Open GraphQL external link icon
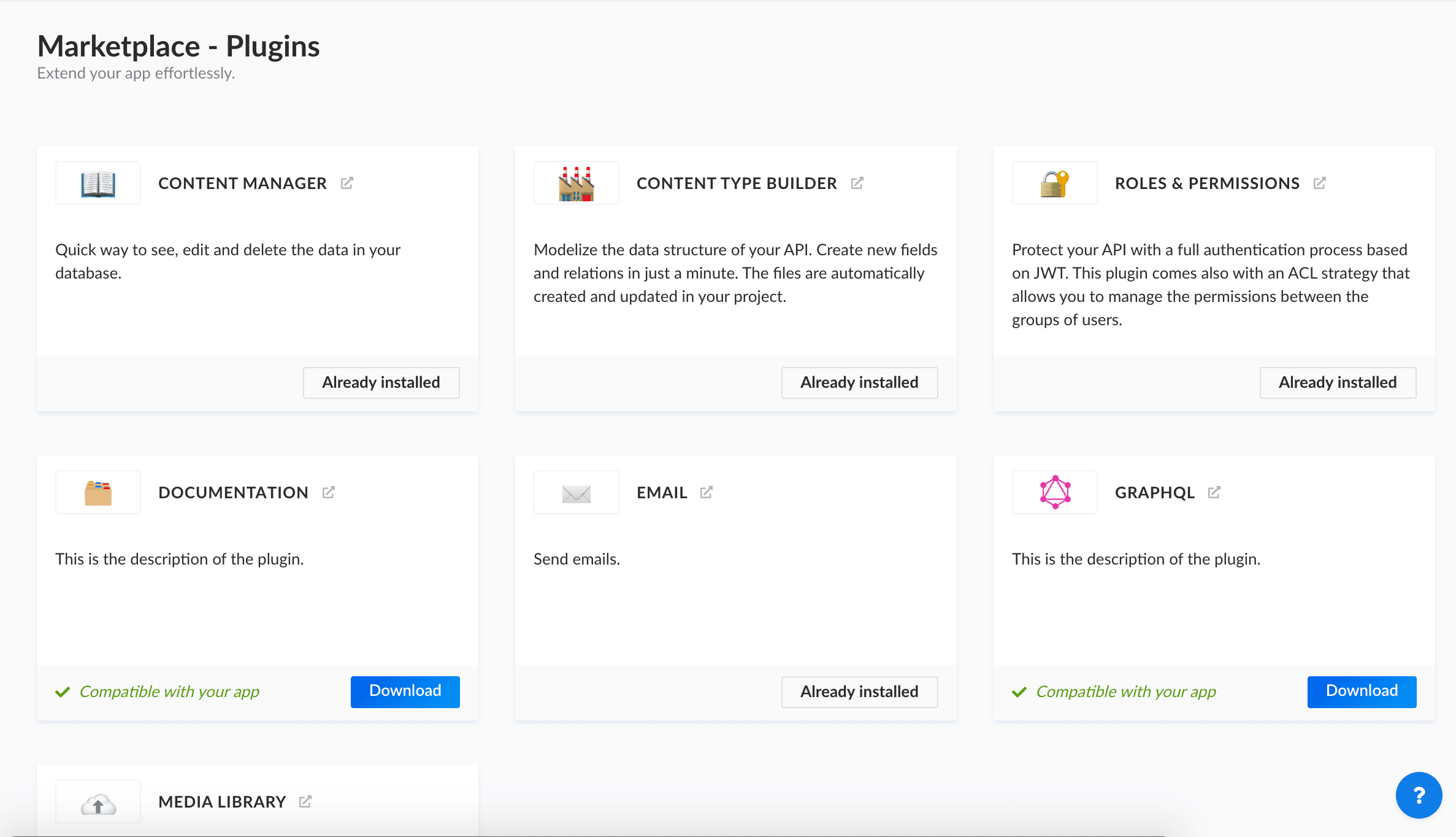Viewport: 1456px width, 837px height. (x=1214, y=492)
